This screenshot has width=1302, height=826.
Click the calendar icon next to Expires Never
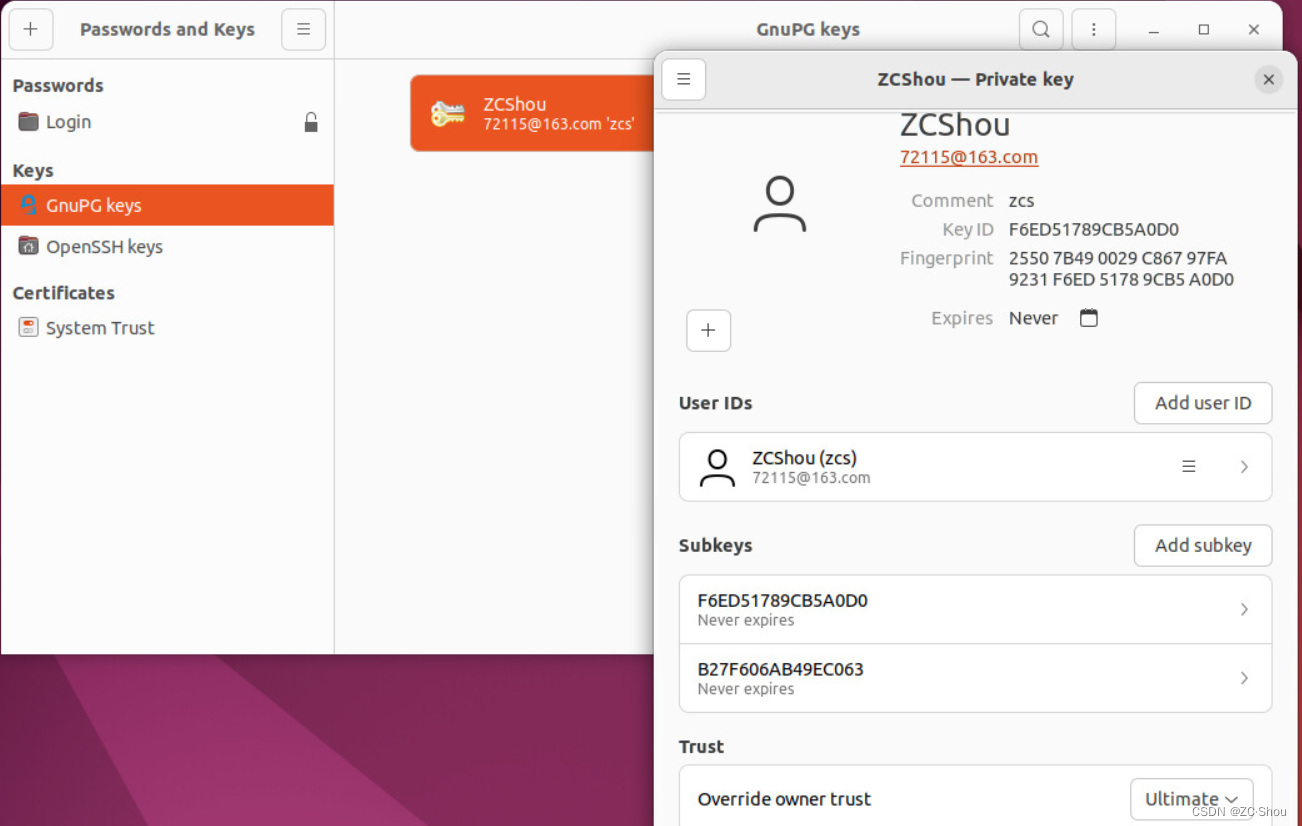(x=1089, y=318)
